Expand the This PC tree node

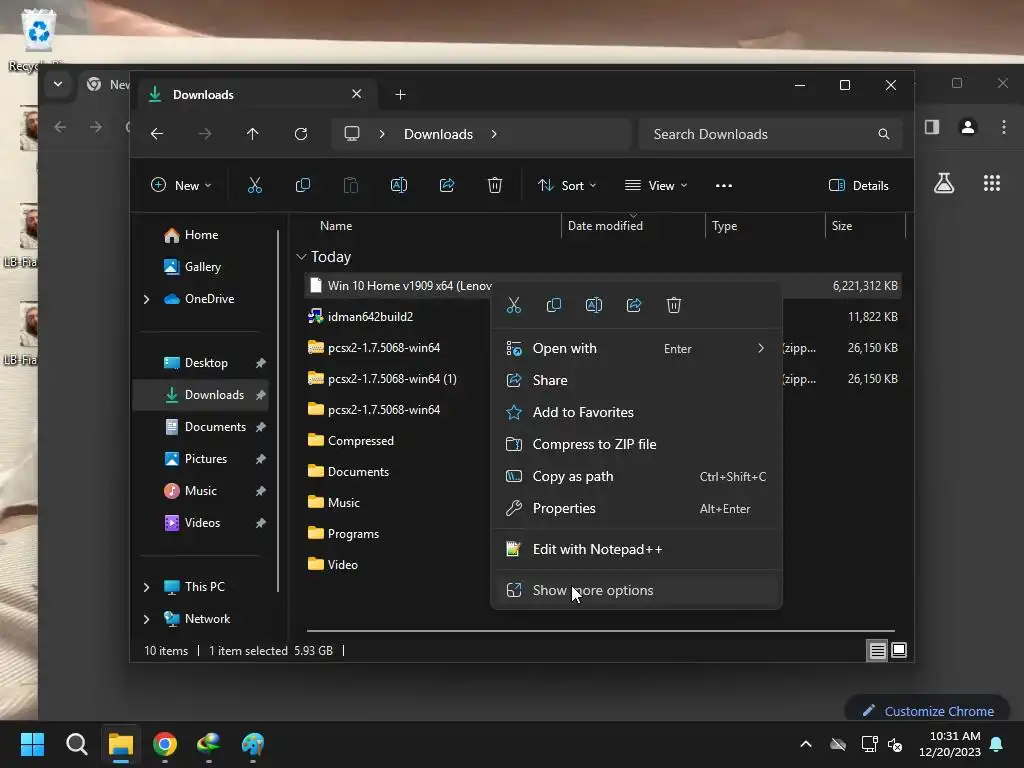[x=146, y=587]
